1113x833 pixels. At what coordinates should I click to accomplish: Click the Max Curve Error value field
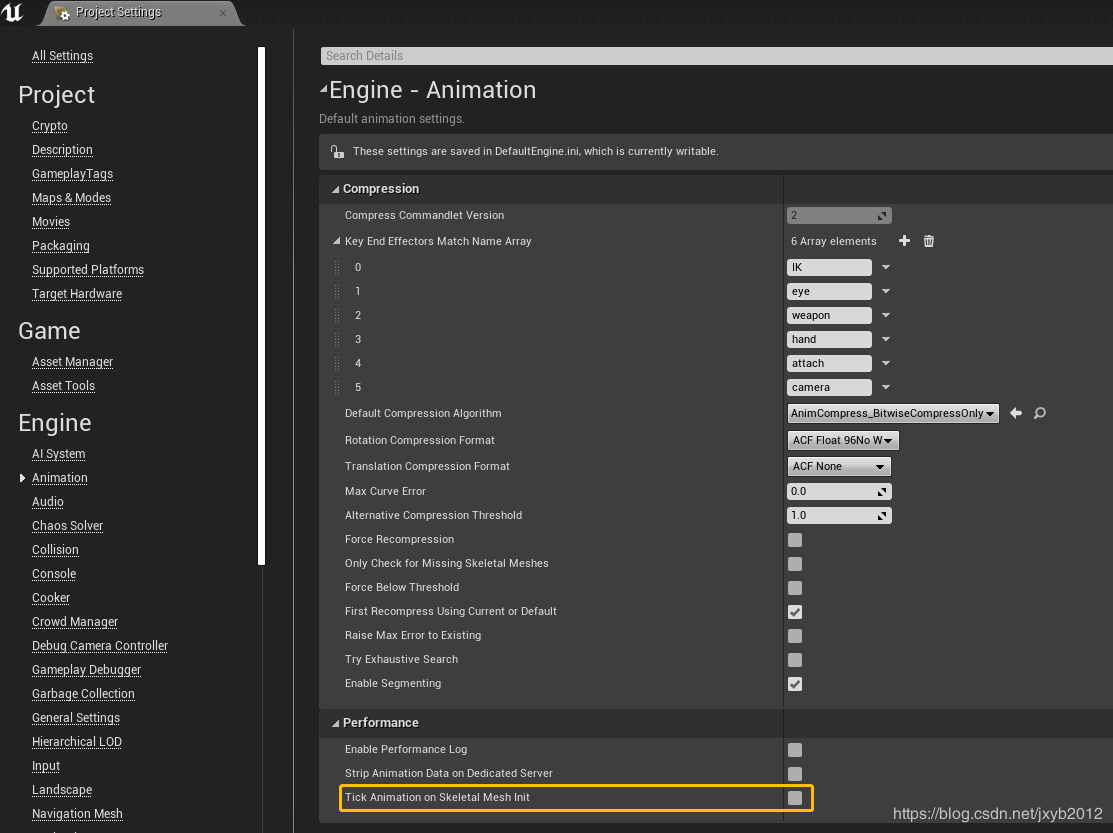click(839, 492)
